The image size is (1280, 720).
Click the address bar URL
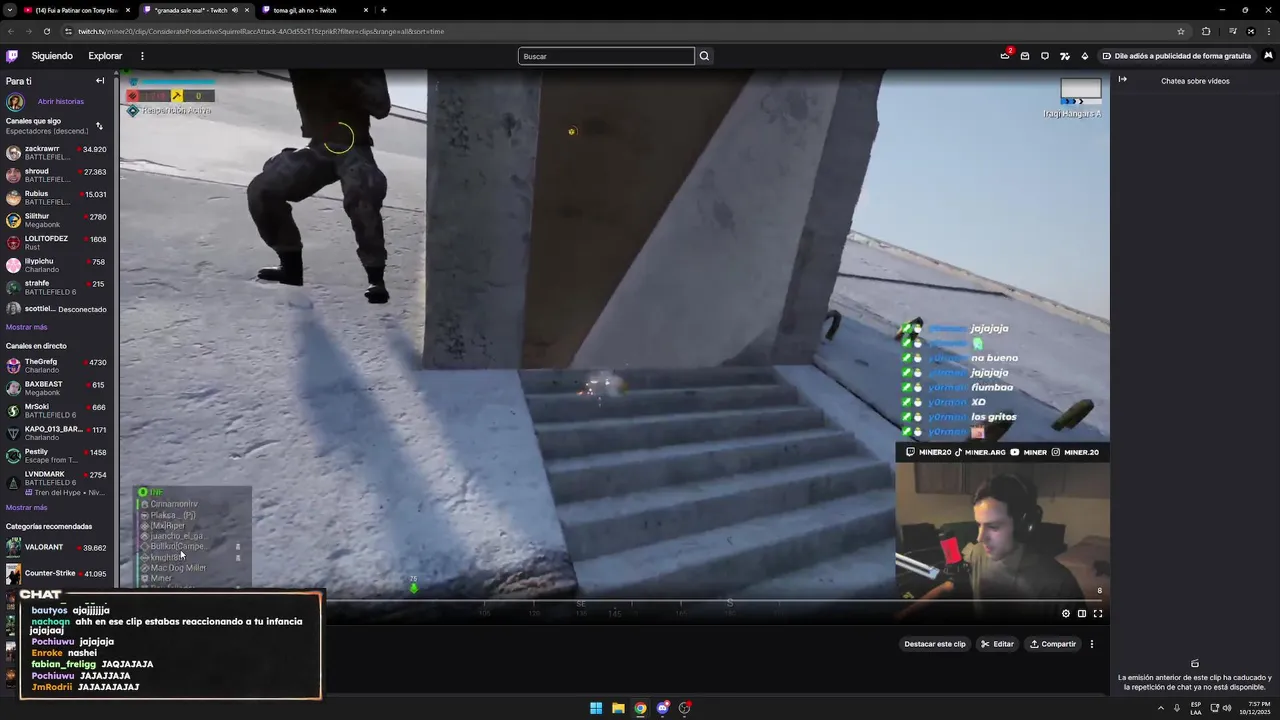pos(260,31)
